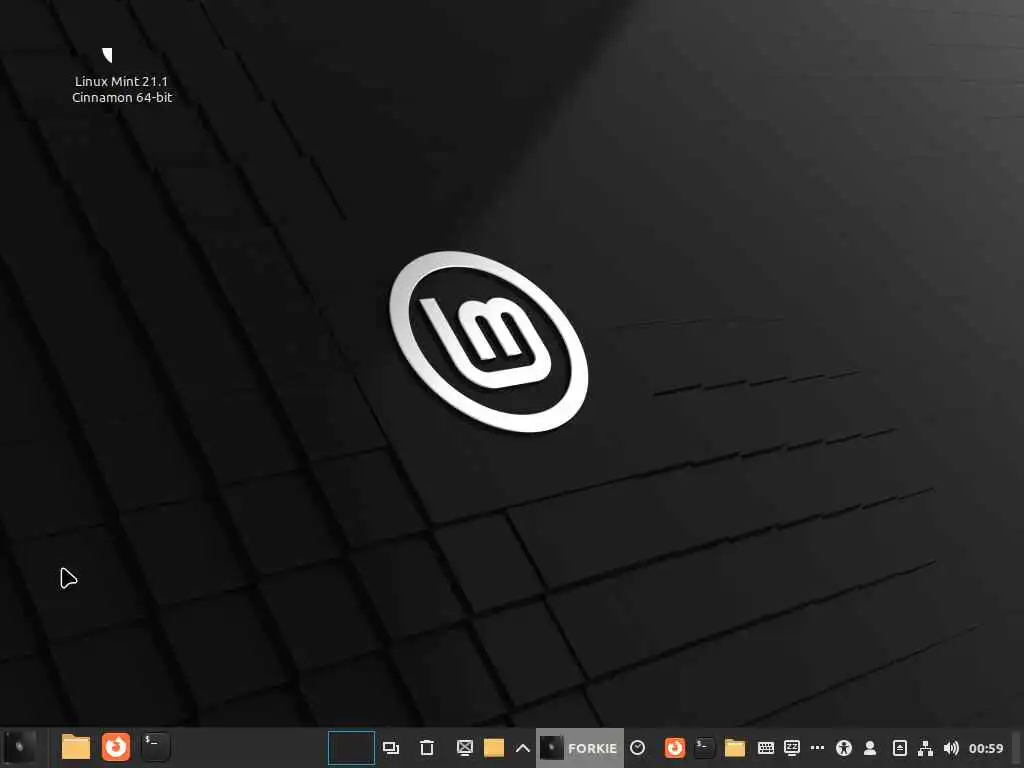The image size is (1024, 768).
Task: Open the accessibility applet
Action: (844, 748)
